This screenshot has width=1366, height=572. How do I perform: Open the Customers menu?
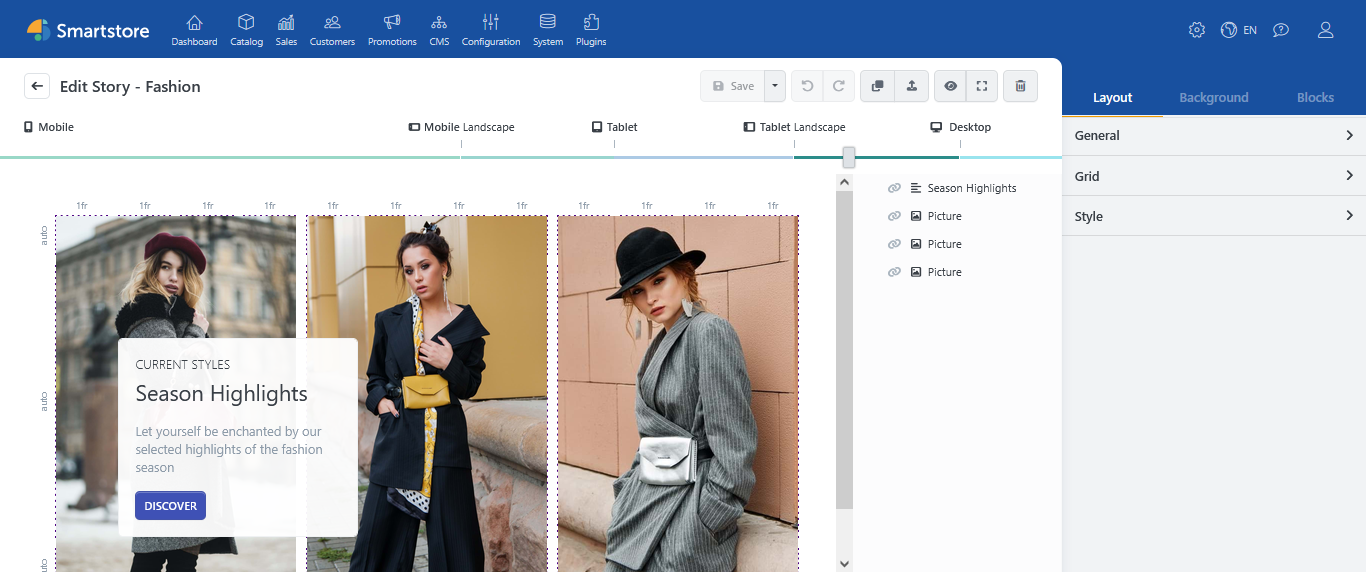(x=332, y=30)
